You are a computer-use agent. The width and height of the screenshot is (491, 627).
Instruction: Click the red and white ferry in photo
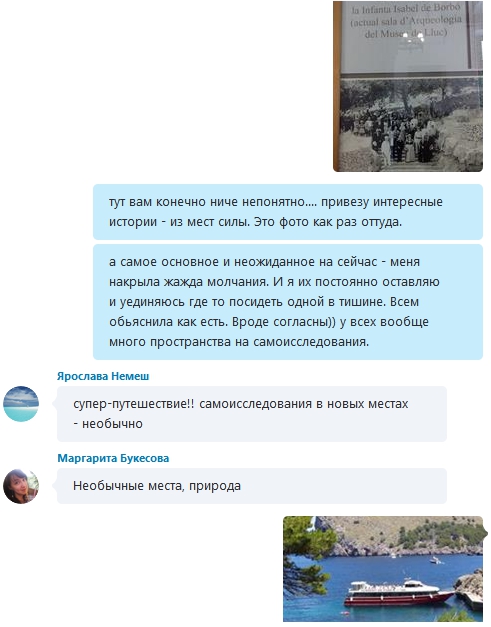click(396, 593)
